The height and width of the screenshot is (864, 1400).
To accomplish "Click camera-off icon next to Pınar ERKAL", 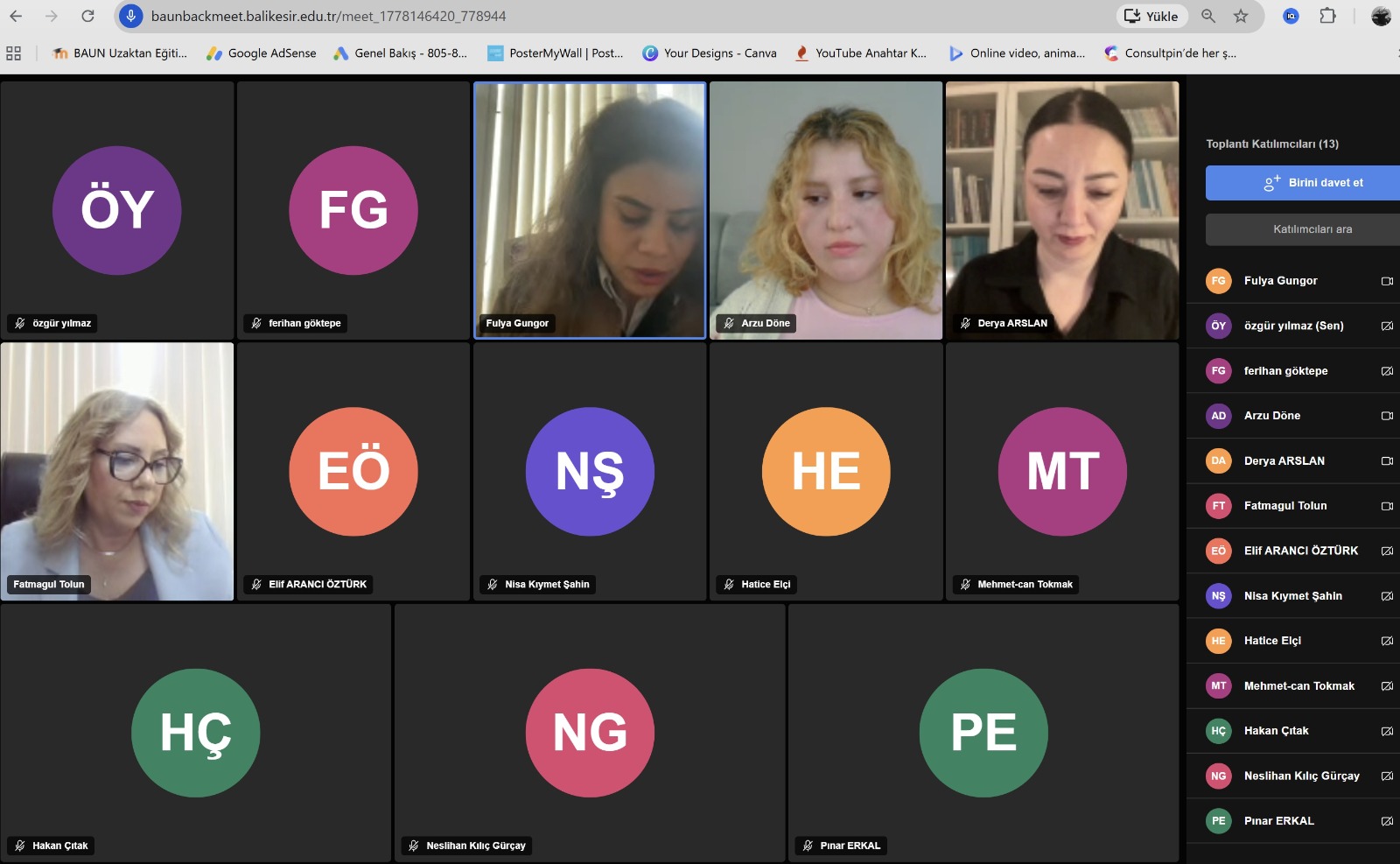I will click(x=1387, y=821).
